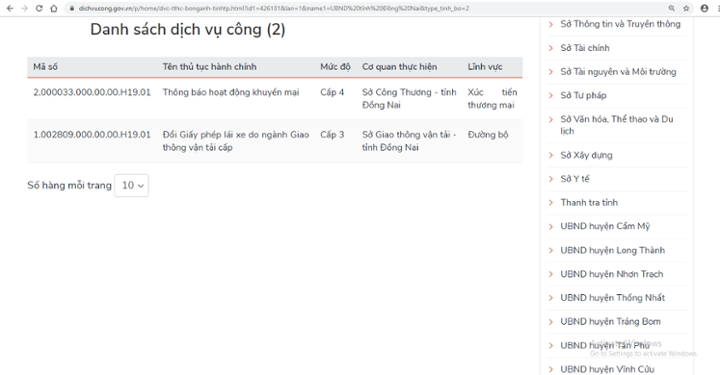Bookmark this page with the star icon
This screenshot has height=375, width=720.
pos(686,8)
